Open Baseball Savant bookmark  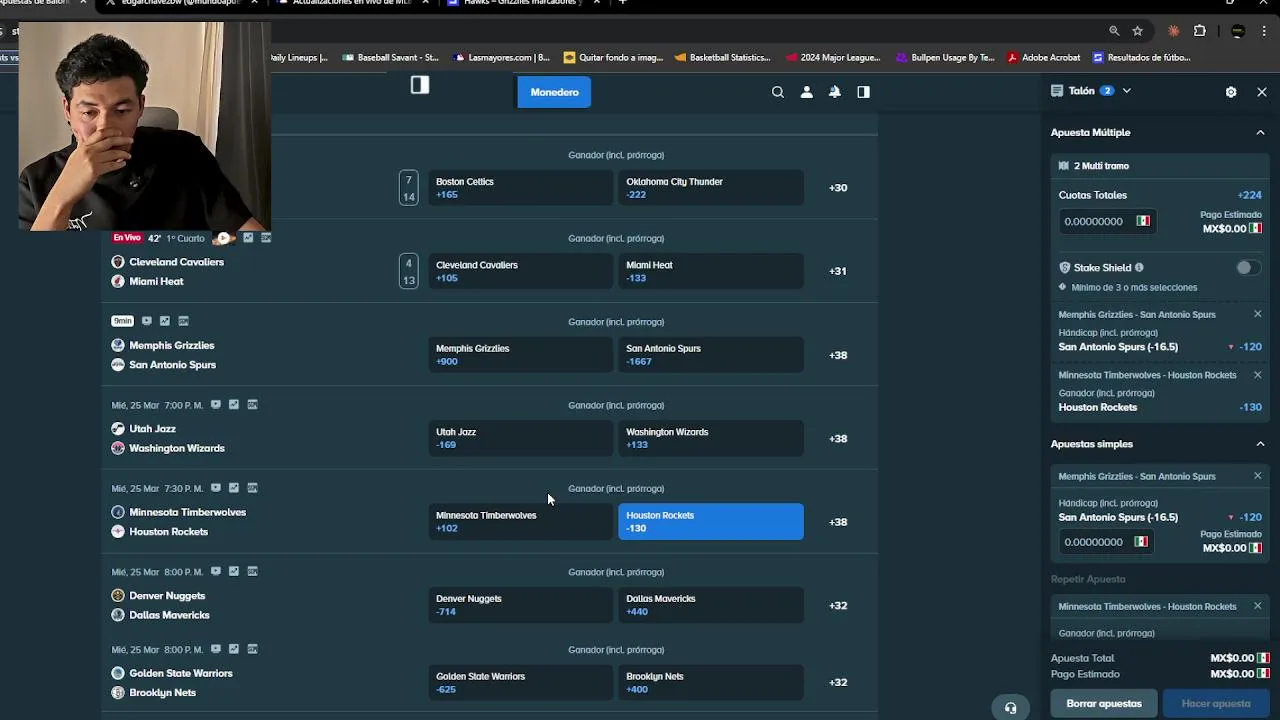click(390, 58)
